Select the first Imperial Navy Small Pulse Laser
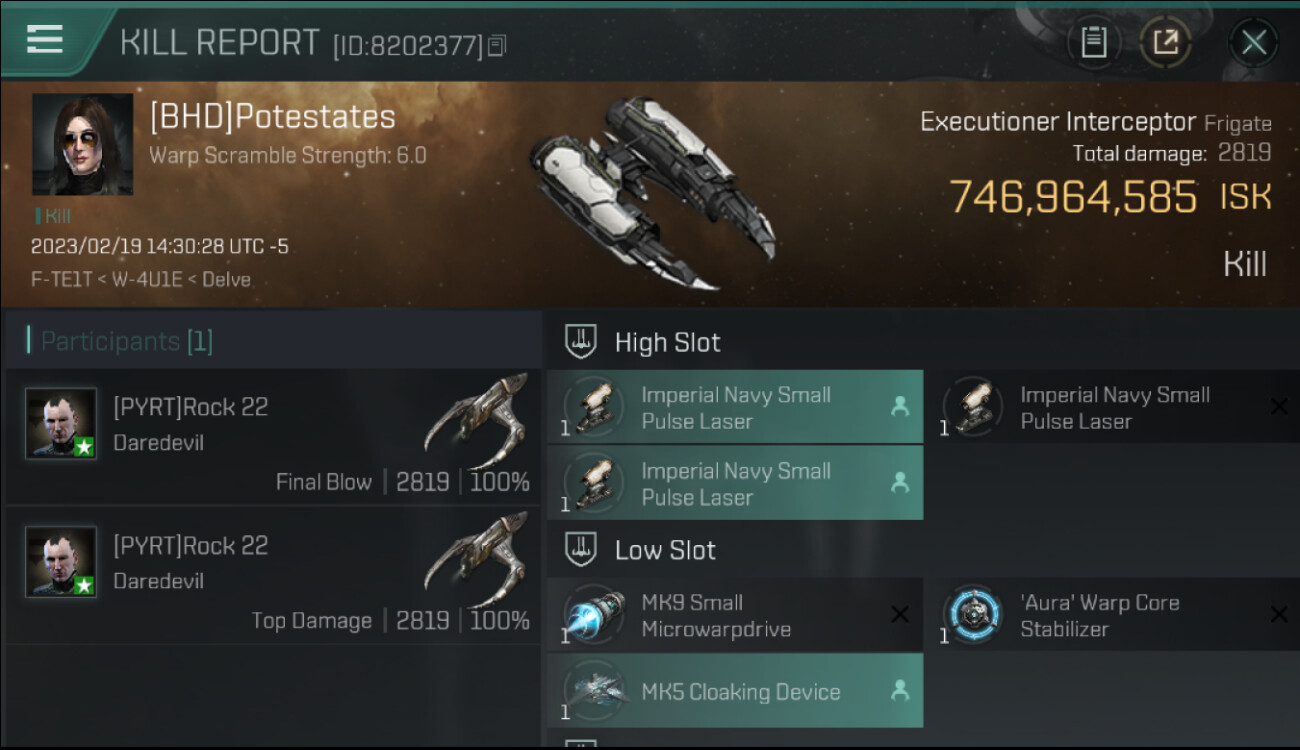Image resolution: width=1300 pixels, height=750 pixels. (735, 407)
